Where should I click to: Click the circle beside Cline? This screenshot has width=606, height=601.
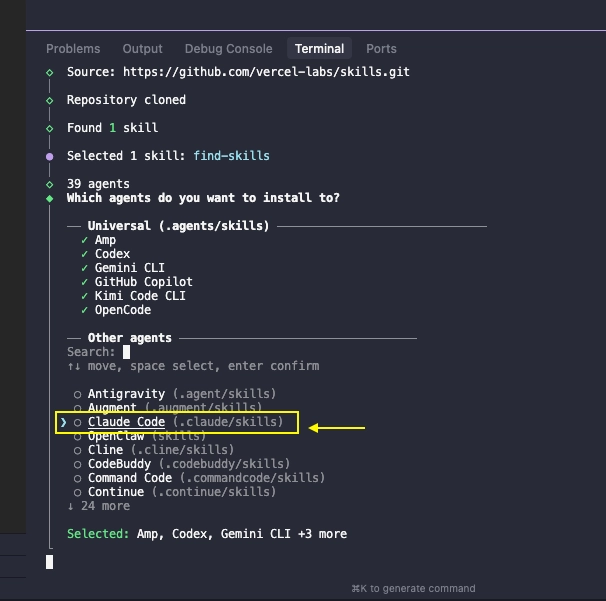[78, 450]
